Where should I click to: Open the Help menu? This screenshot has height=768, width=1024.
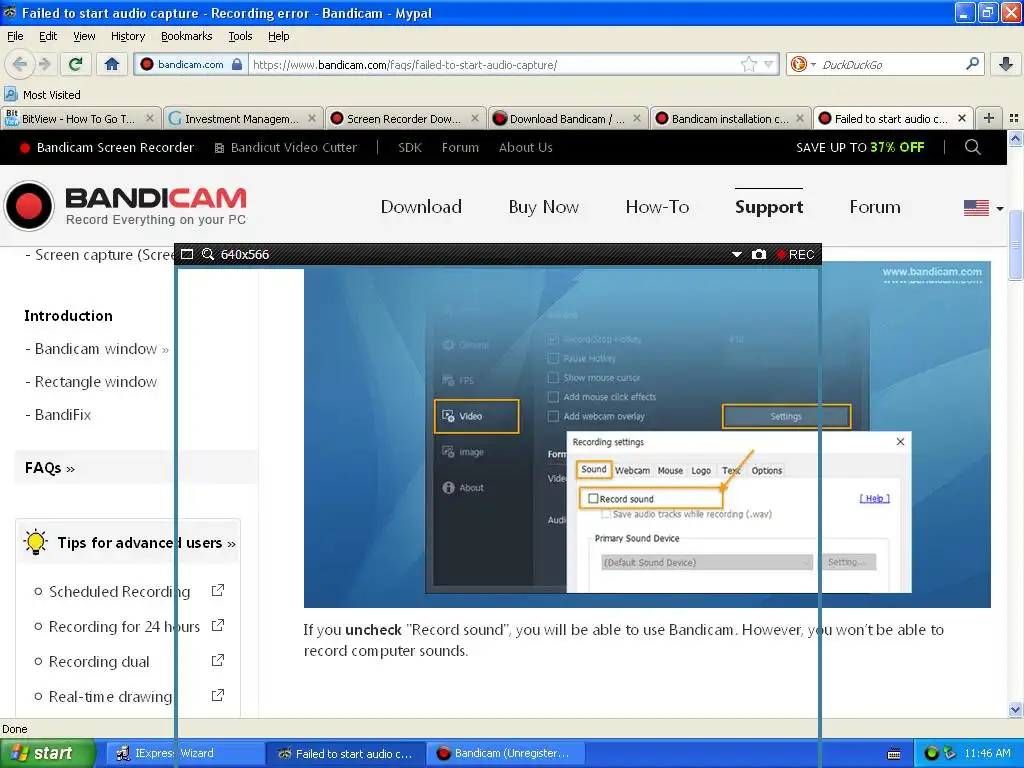[278, 36]
